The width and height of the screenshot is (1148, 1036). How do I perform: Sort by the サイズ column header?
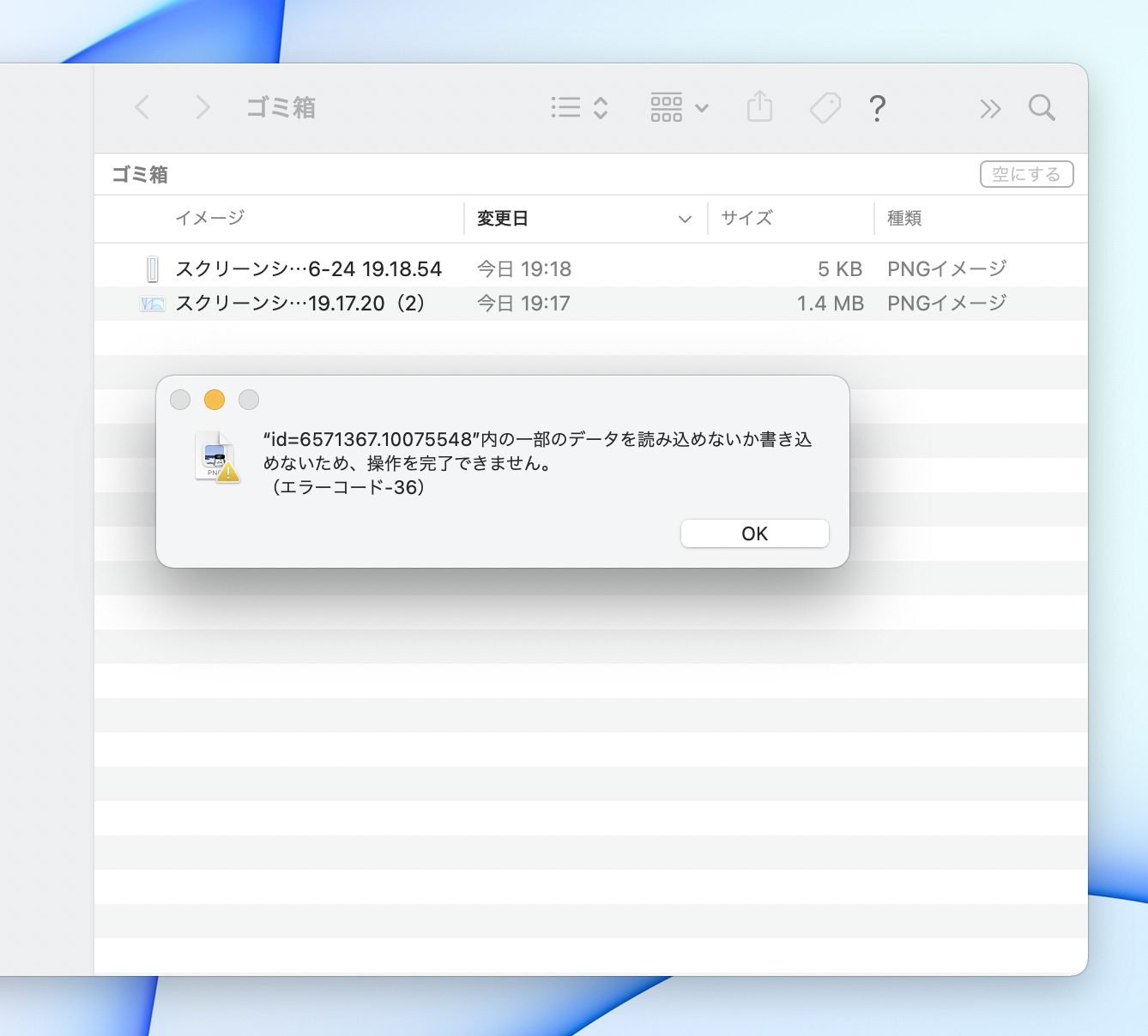(x=746, y=218)
